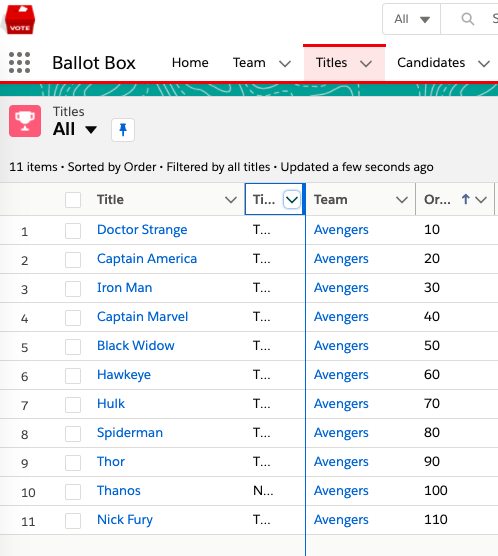The height and width of the screenshot is (556, 498).
Task: Expand the Team tab chevron menu
Action: tap(285, 63)
